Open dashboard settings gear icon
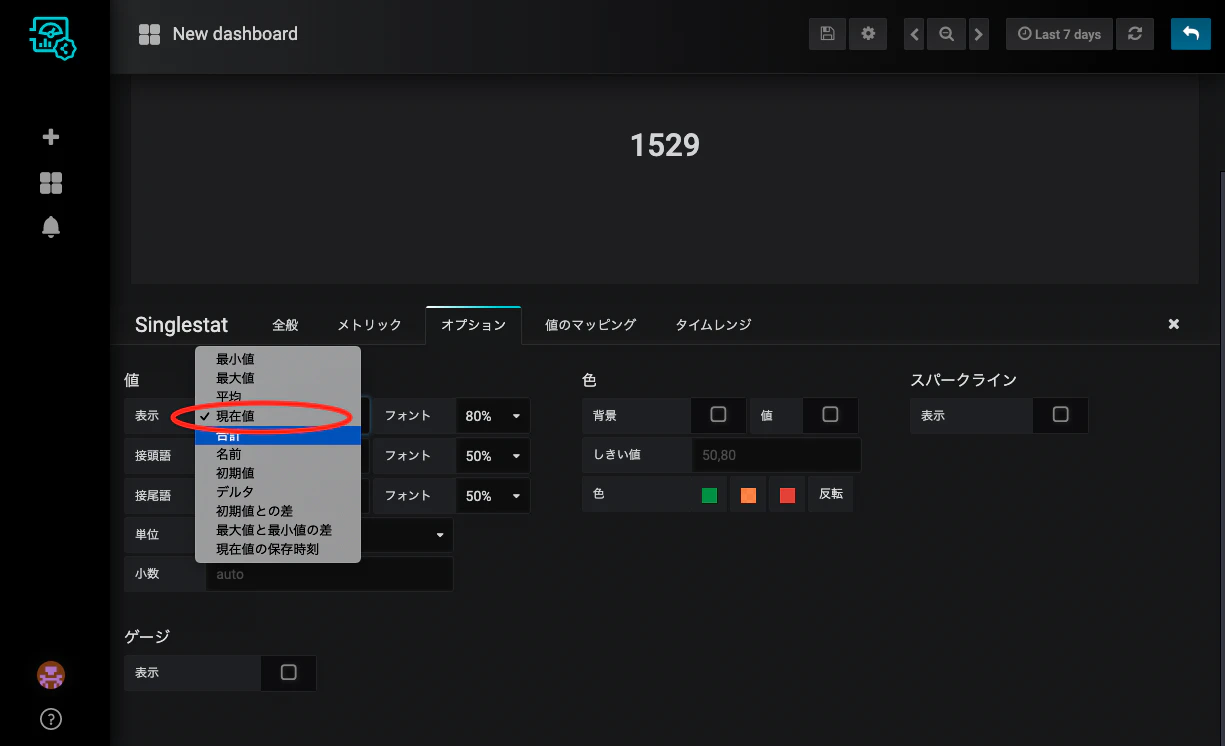 [868, 34]
